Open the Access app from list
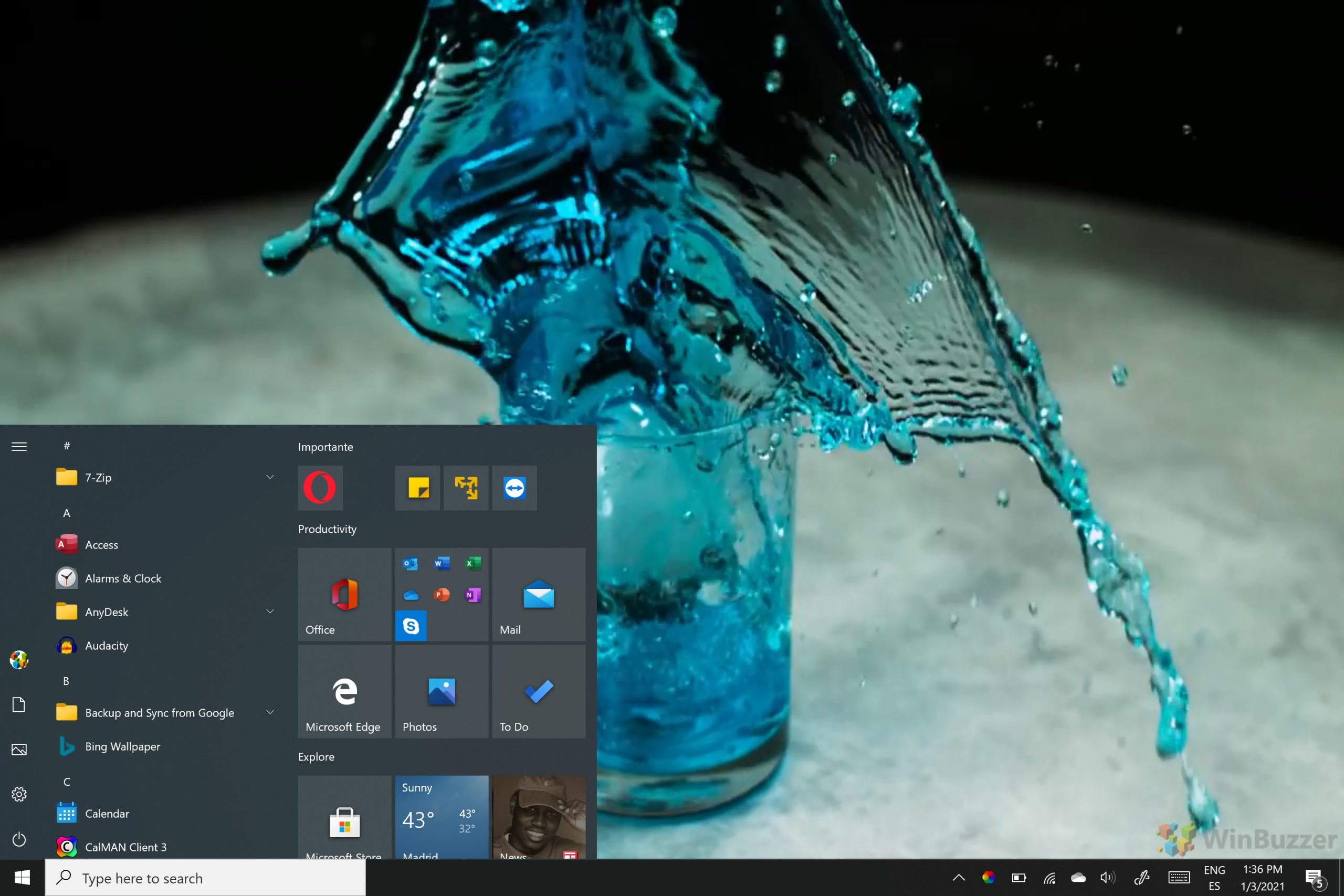The height and width of the screenshot is (896, 1344). (x=101, y=543)
